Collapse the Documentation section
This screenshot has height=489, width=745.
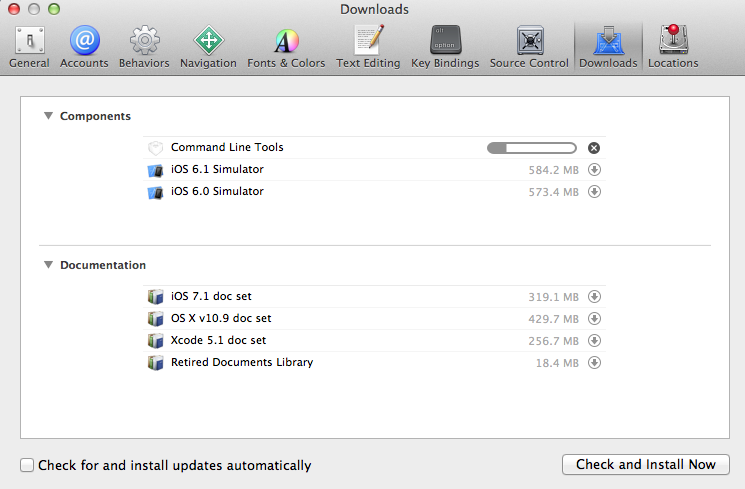[x=48, y=265]
